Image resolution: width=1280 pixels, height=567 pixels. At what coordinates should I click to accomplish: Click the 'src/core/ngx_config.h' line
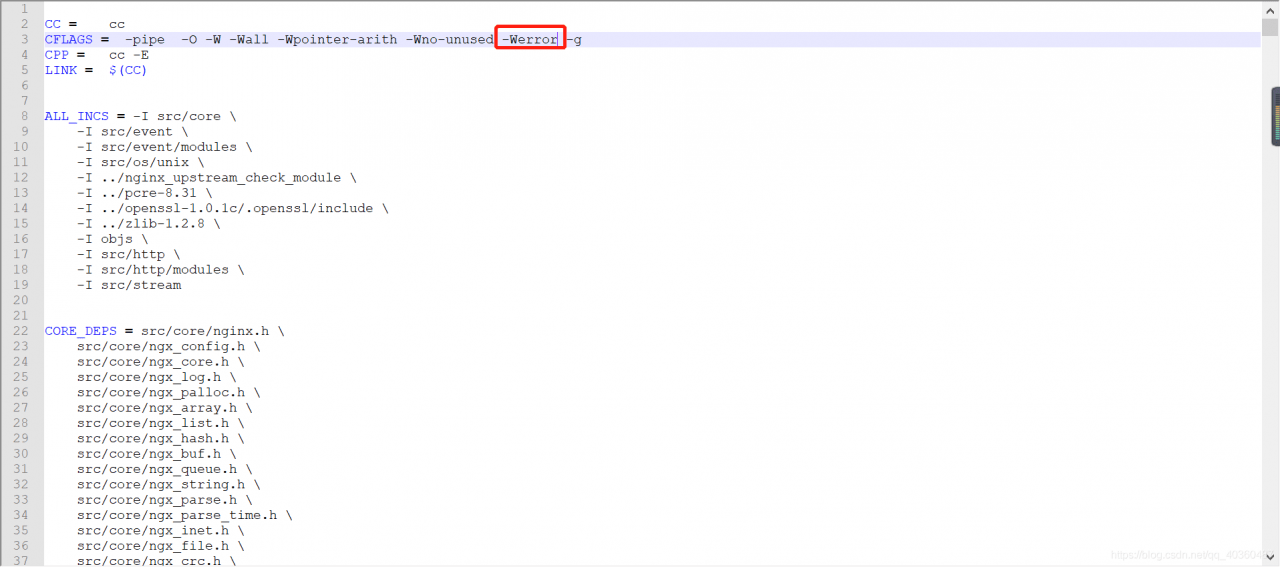tap(168, 346)
